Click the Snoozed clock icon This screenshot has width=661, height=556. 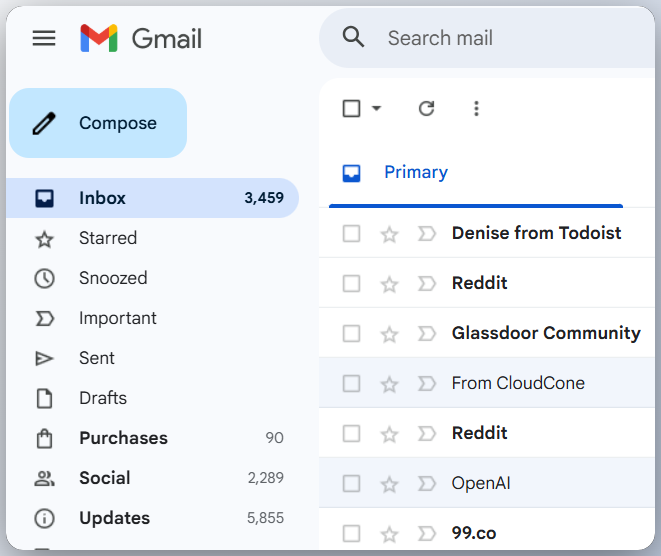click(x=44, y=279)
